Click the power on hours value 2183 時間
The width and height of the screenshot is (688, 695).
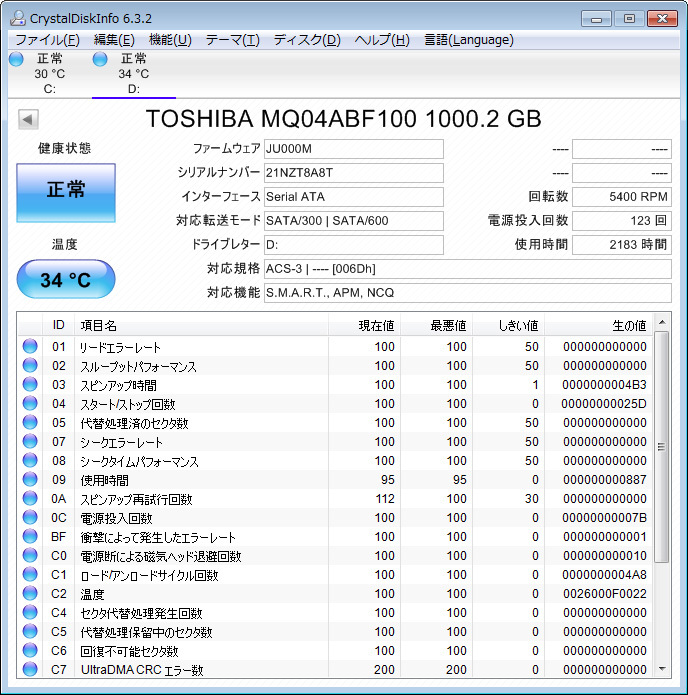click(x=622, y=245)
